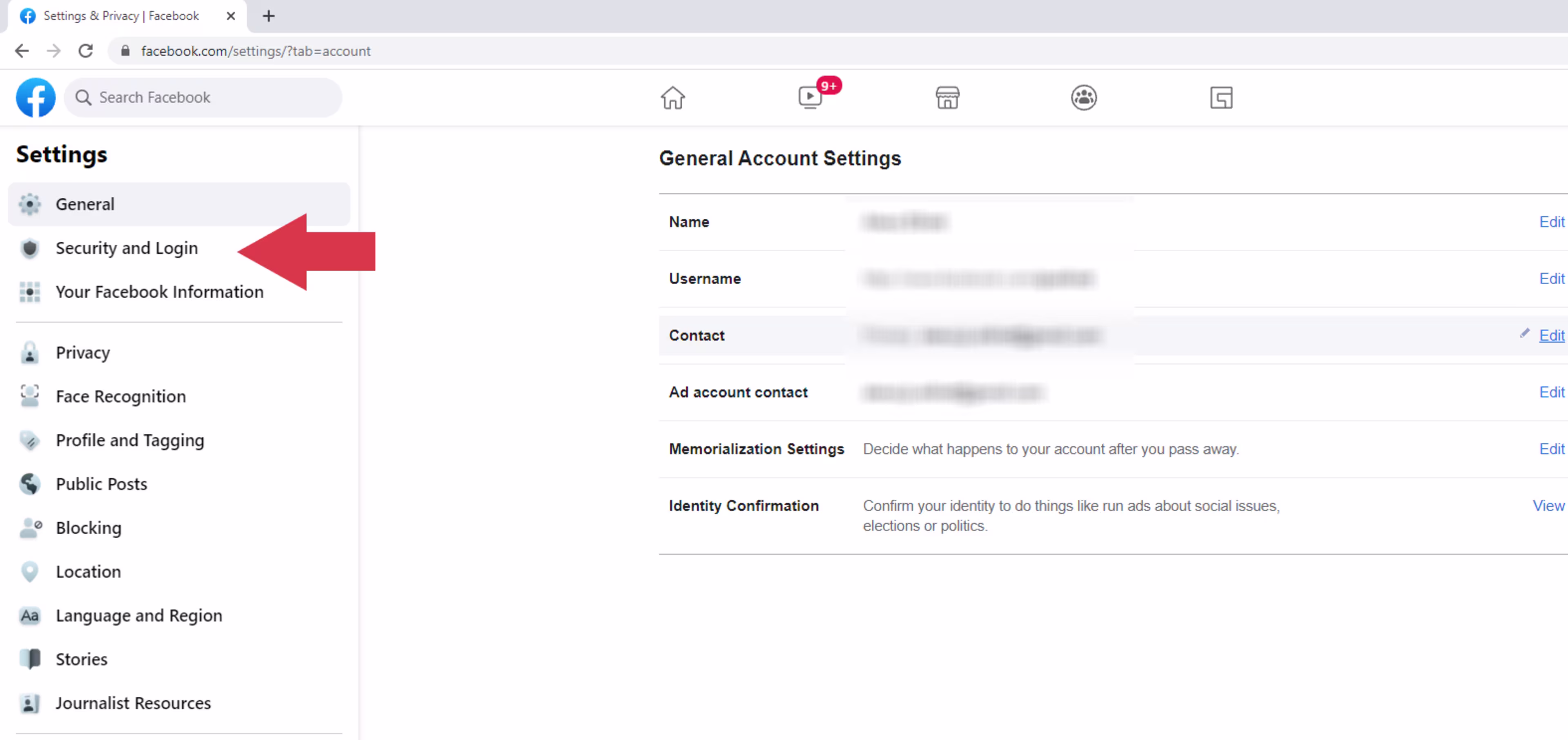Click the Privacy lock icon
The height and width of the screenshot is (740, 1568).
click(29, 353)
